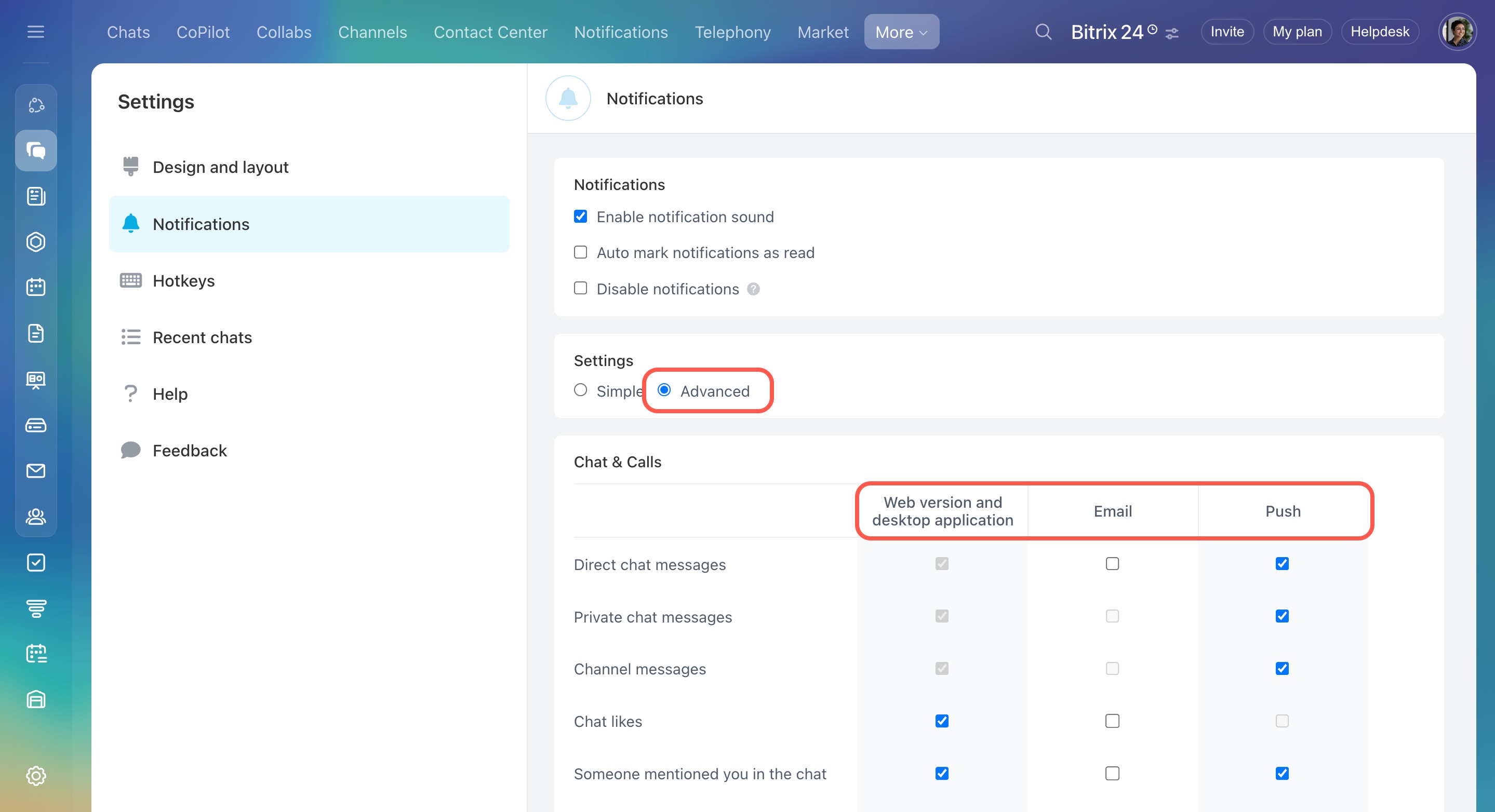Check Email for Someone mentioned you in chat
This screenshot has width=1495, height=812.
[1112, 773]
